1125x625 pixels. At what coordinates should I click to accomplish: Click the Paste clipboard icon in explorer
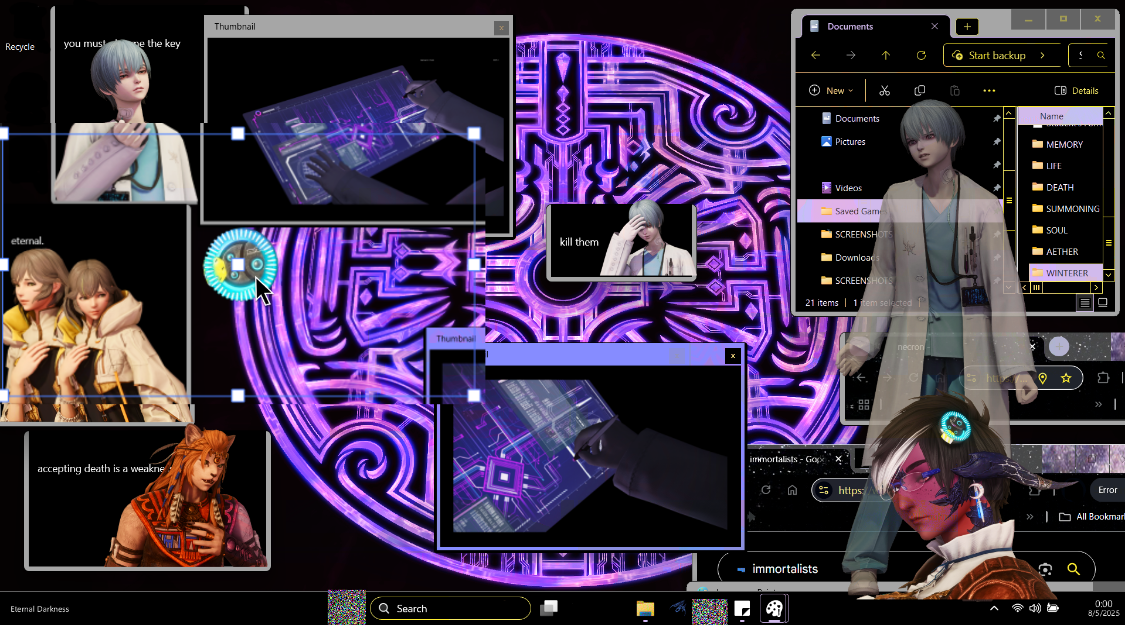click(954, 90)
